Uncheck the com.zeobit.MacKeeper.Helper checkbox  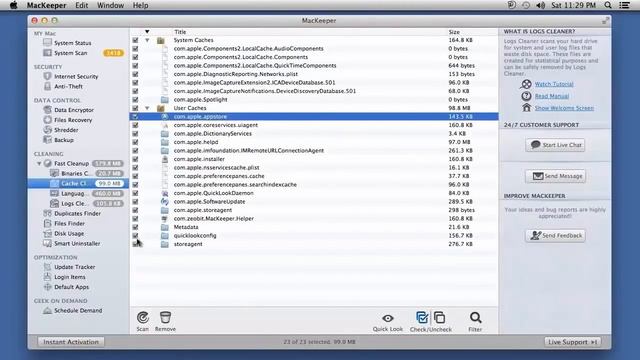[x=135, y=218]
